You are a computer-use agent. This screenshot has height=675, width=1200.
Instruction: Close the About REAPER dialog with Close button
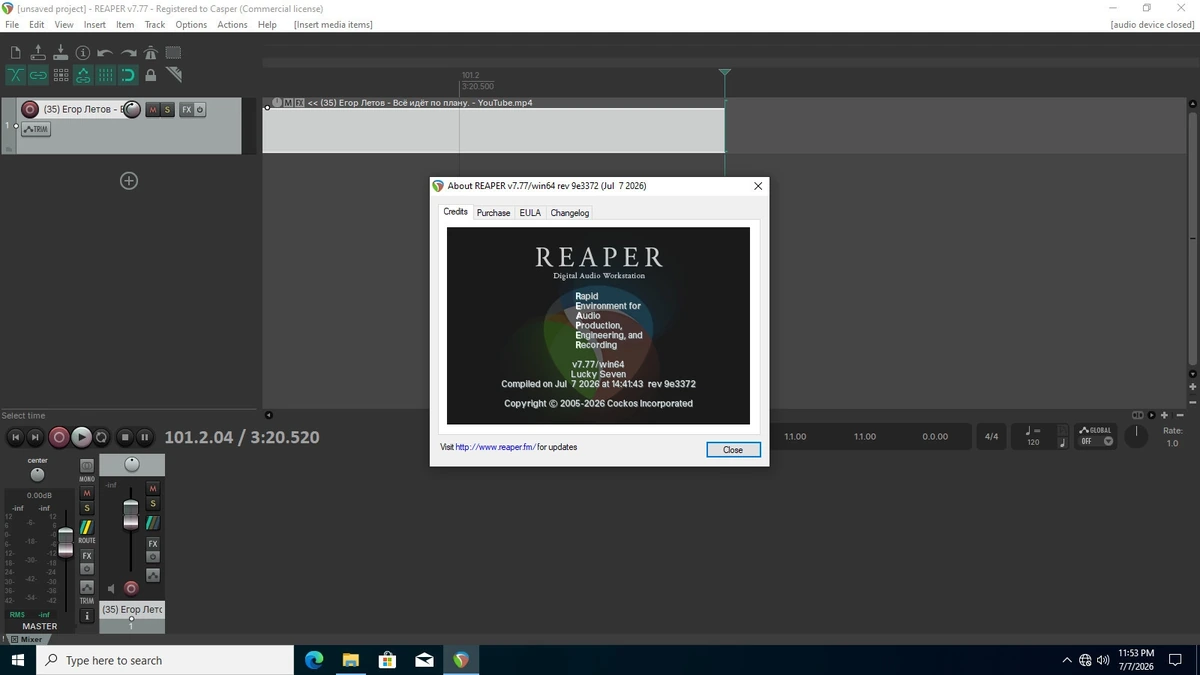click(x=733, y=450)
